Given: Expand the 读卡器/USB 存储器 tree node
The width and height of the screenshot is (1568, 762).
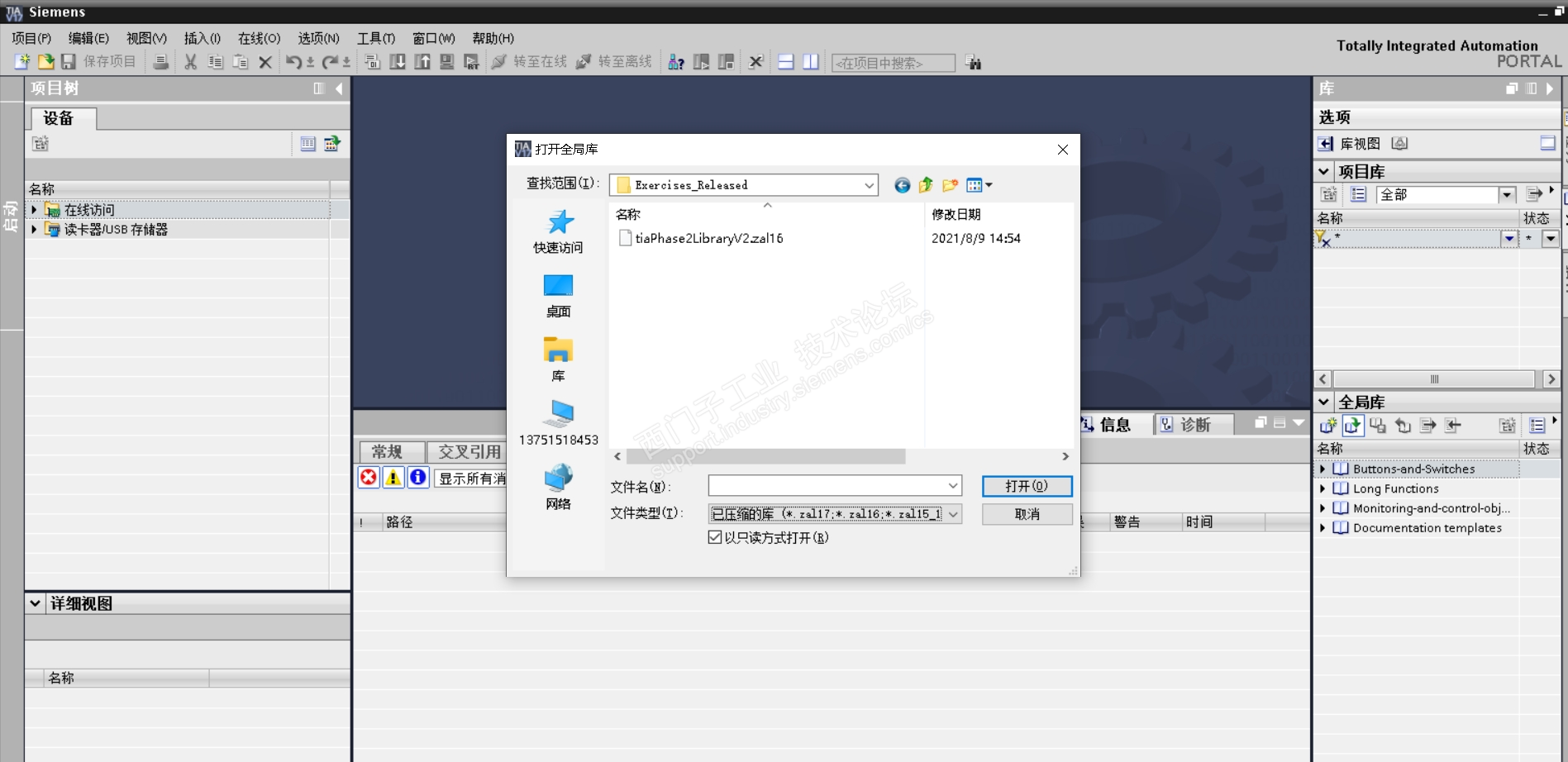Looking at the screenshot, I should click(x=34, y=229).
